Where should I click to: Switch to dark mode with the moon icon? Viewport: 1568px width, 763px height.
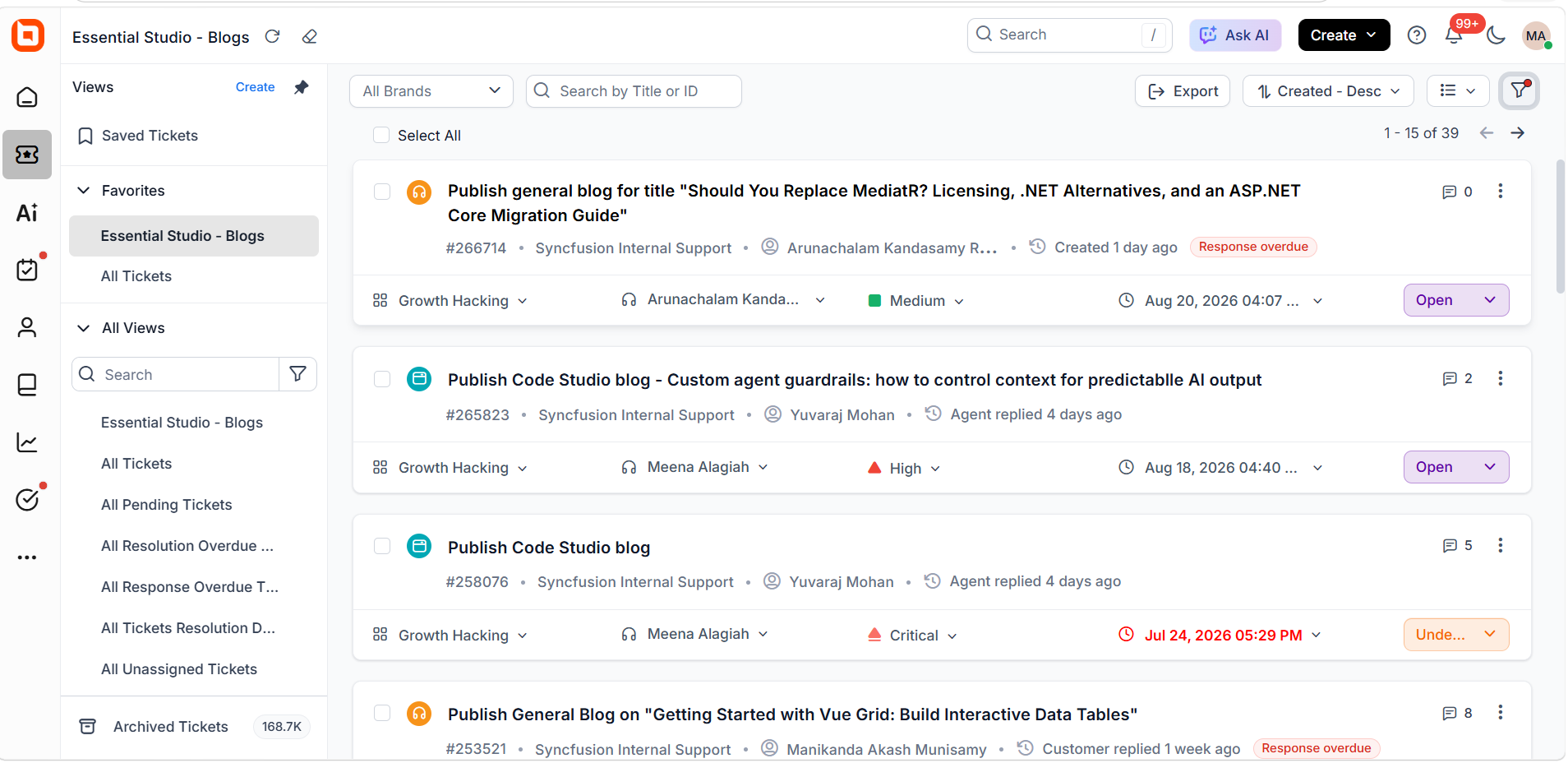coord(1496,35)
